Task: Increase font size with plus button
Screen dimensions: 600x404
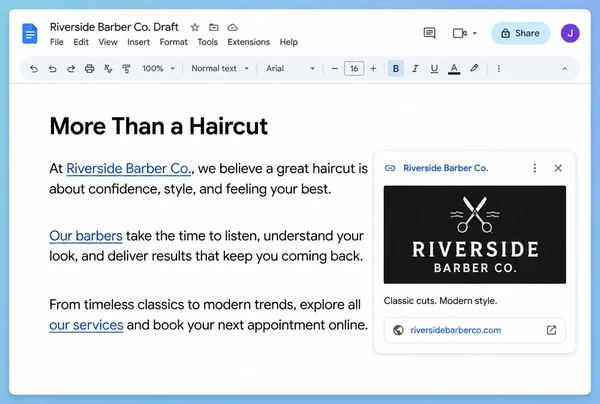Action: pyautogui.click(x=373, y=69)
